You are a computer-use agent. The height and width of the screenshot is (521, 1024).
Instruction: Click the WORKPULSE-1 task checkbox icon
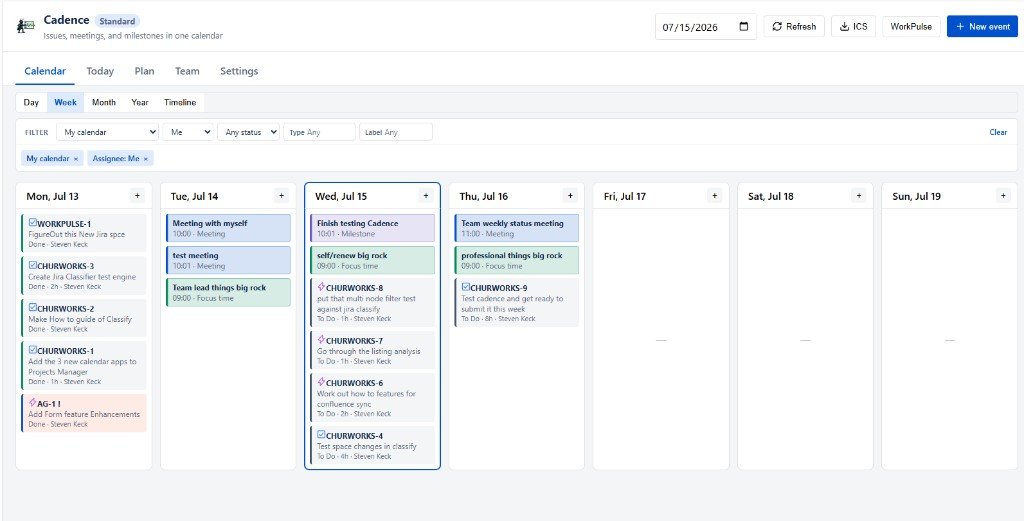pos(33,223)
